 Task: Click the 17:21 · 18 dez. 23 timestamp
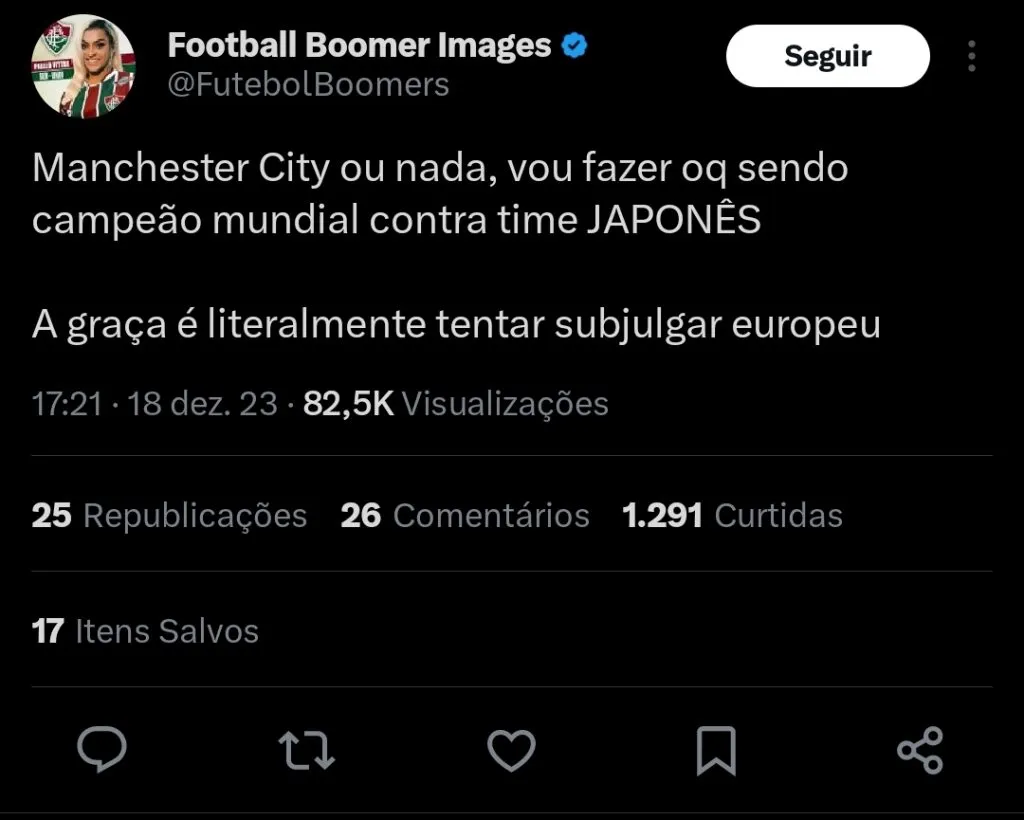tap(154, 403)
